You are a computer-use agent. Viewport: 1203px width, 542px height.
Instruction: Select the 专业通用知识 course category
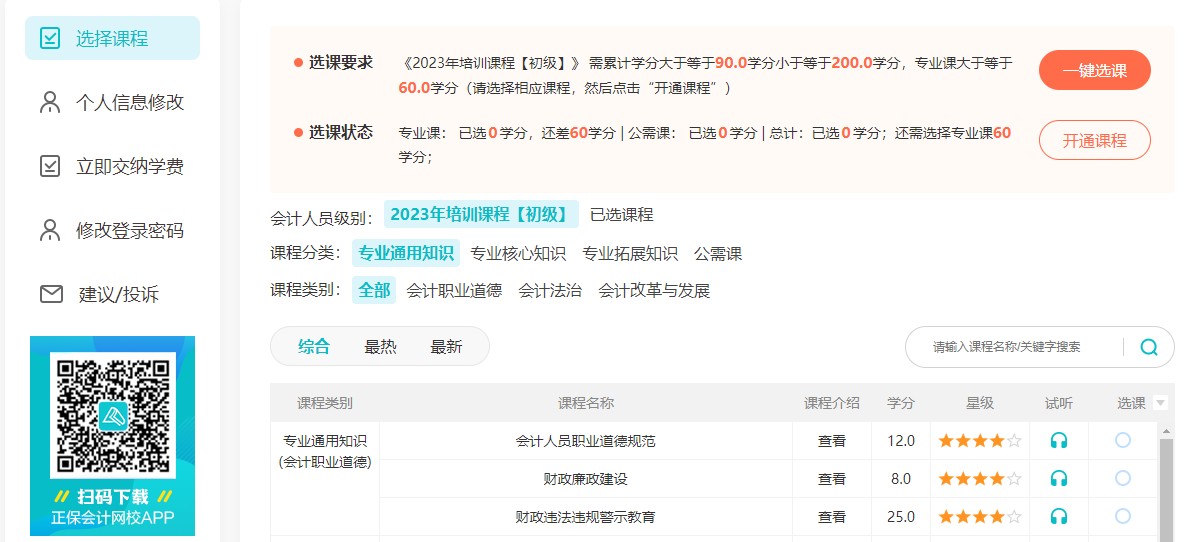tap(406, 253)
